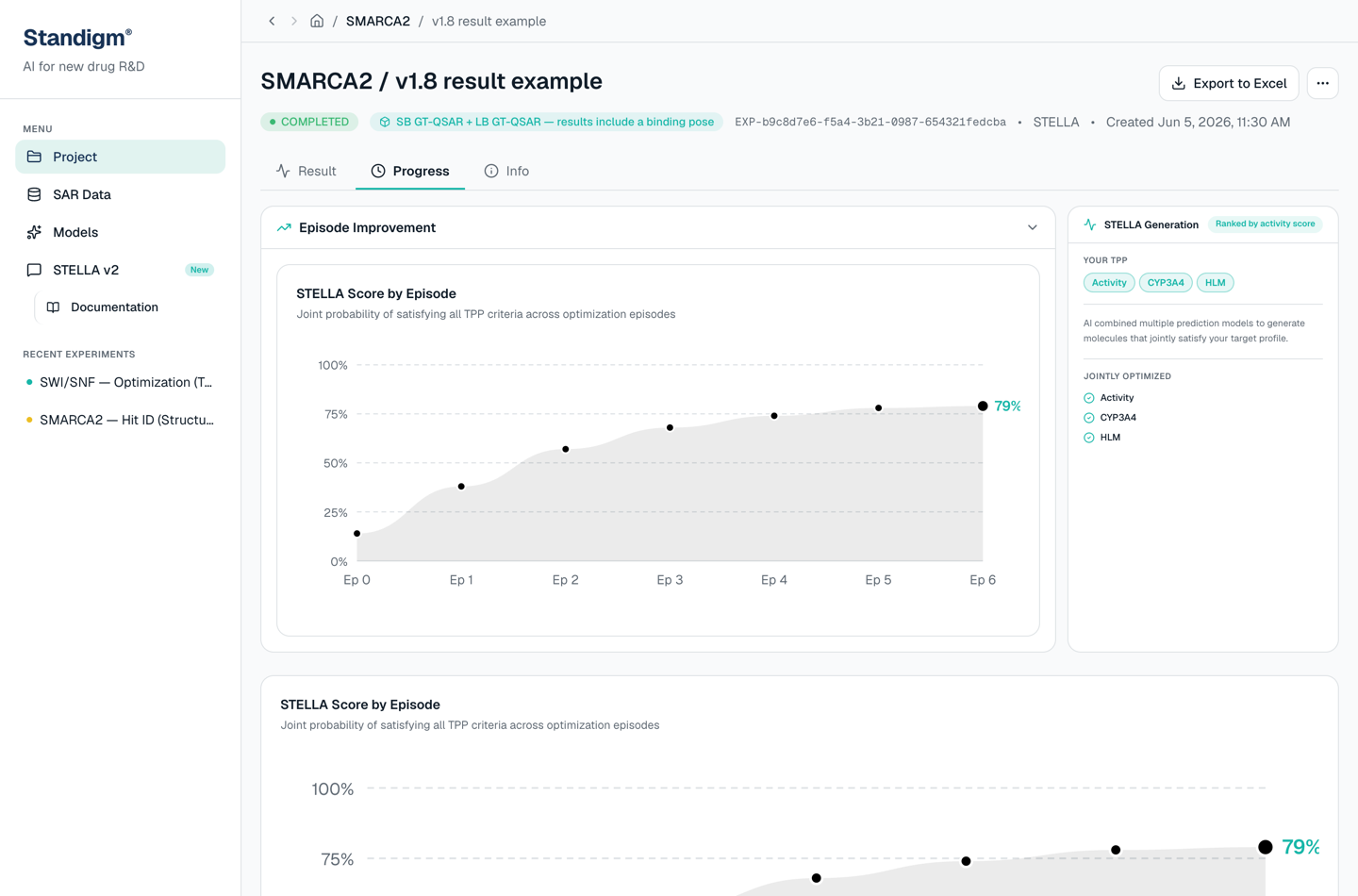Click the forward navigation arrow
1358x896 pixels.
tap(294, 21)
